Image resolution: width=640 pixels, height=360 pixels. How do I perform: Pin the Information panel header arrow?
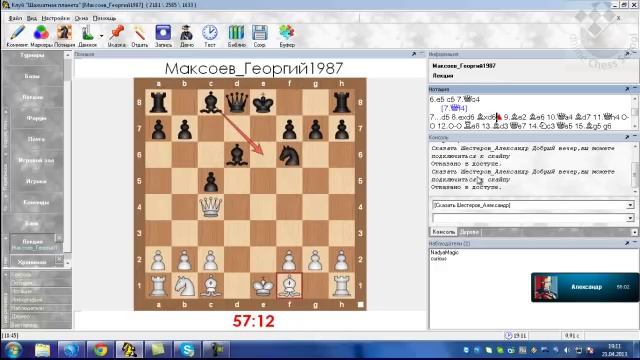tap(627, 54)
